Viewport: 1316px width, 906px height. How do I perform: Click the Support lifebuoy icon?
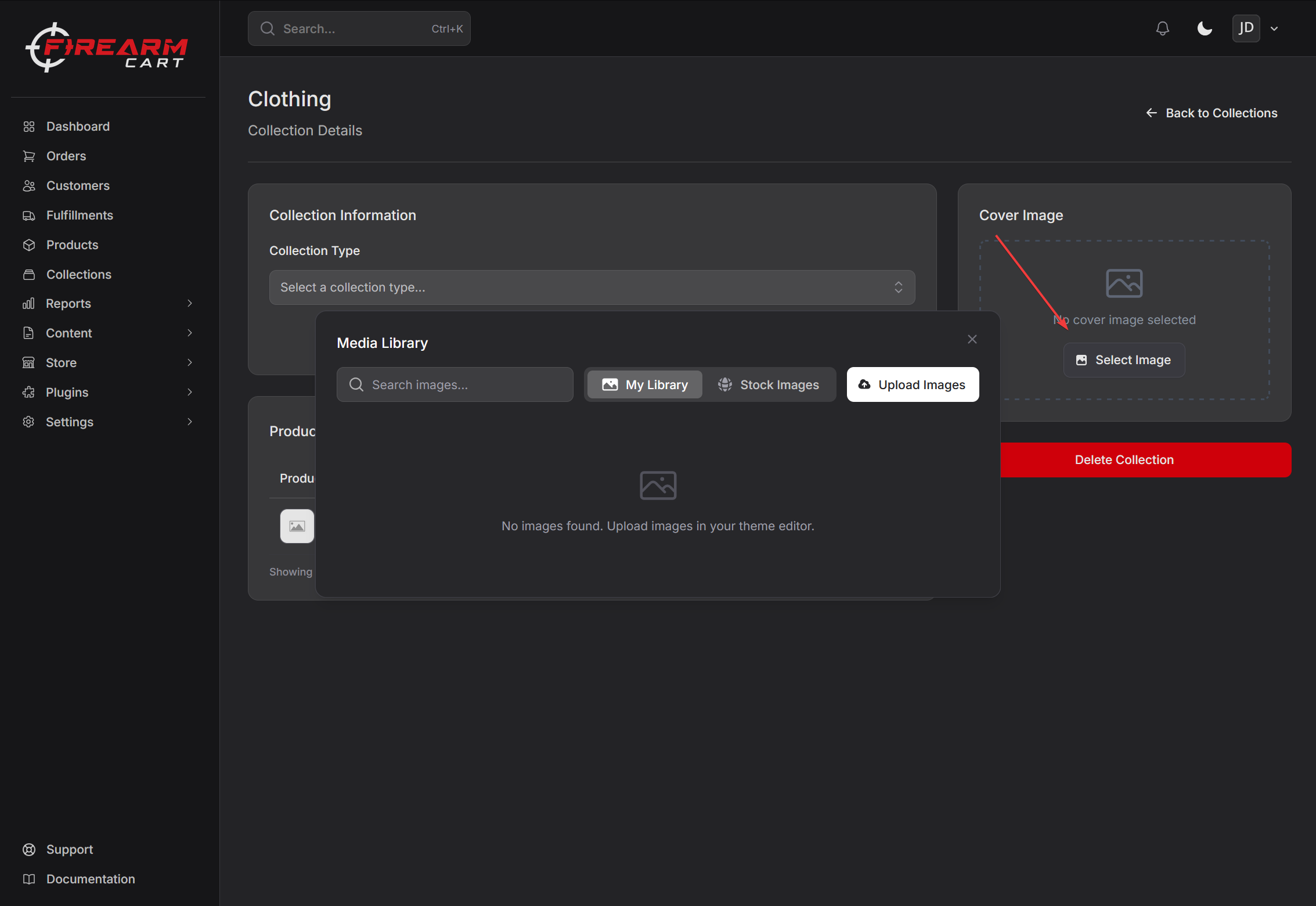[29, 850]
